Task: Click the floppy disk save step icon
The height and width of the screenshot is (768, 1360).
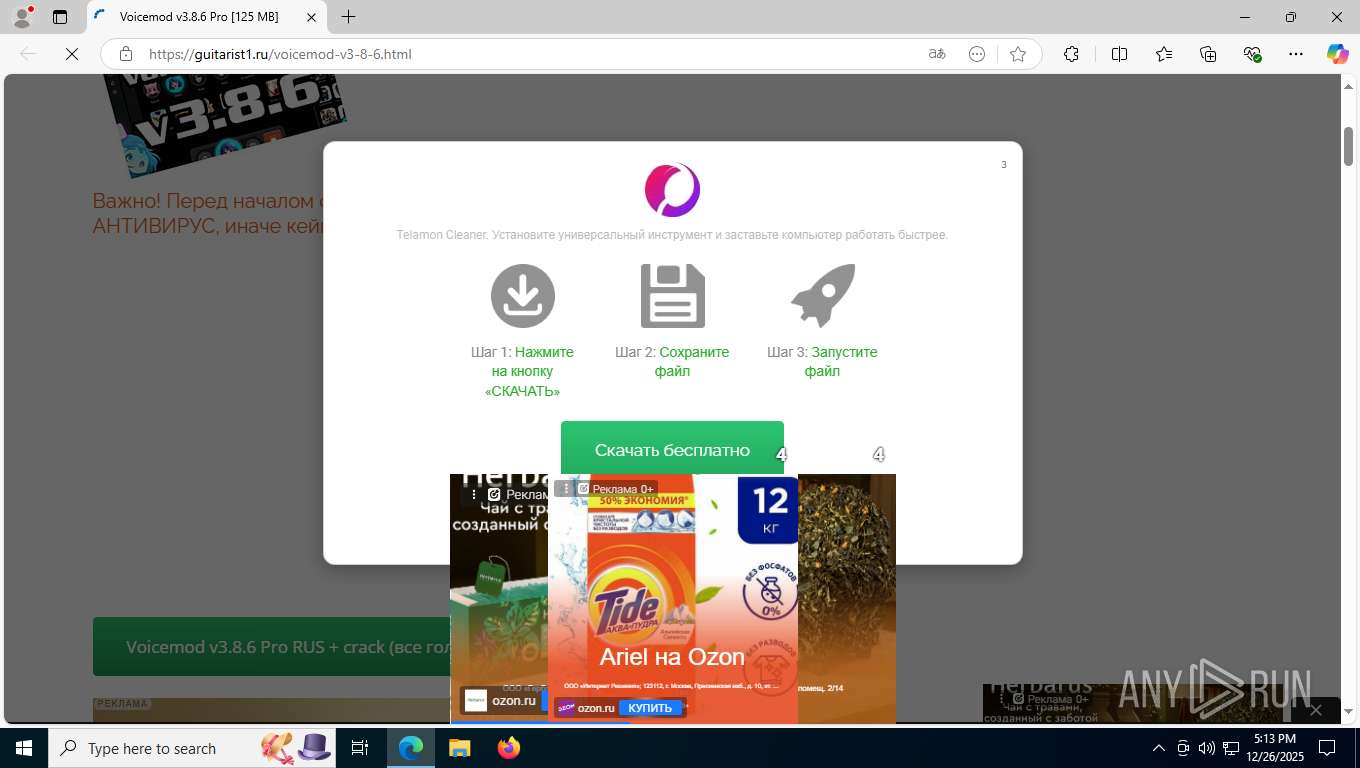Action: click(672, 296)
